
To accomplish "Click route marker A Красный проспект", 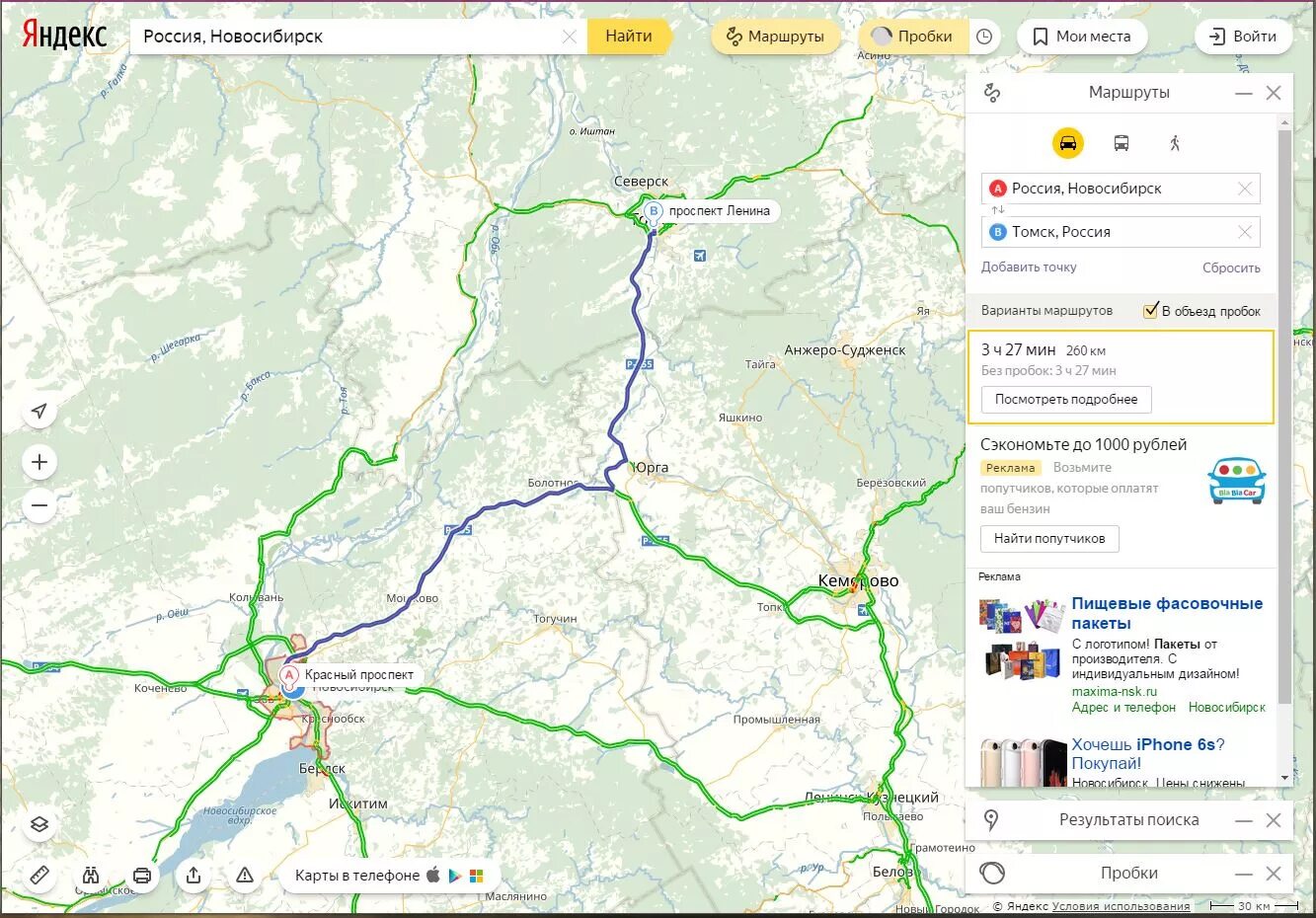I will point(290,675).
